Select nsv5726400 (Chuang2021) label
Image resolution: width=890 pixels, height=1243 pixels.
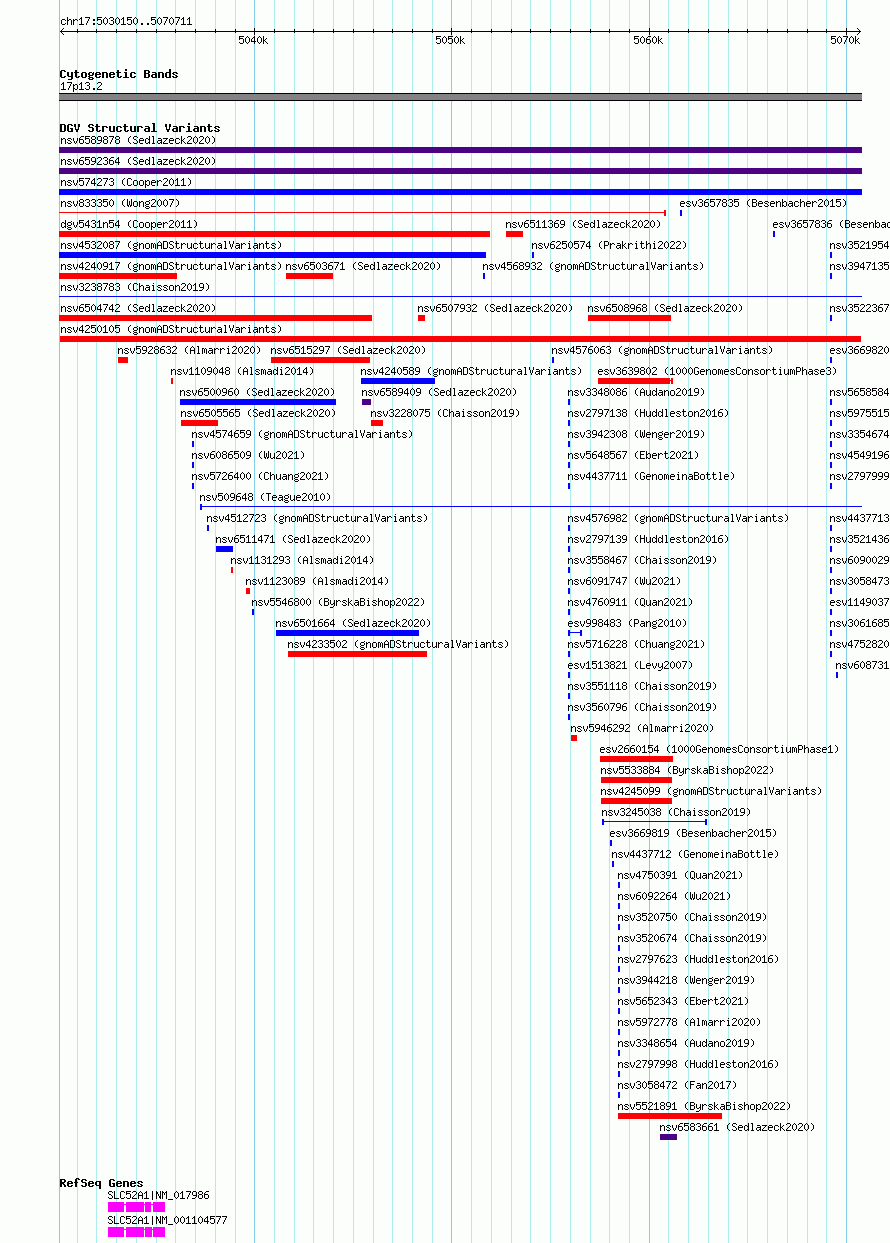click(x=260, y=476)
